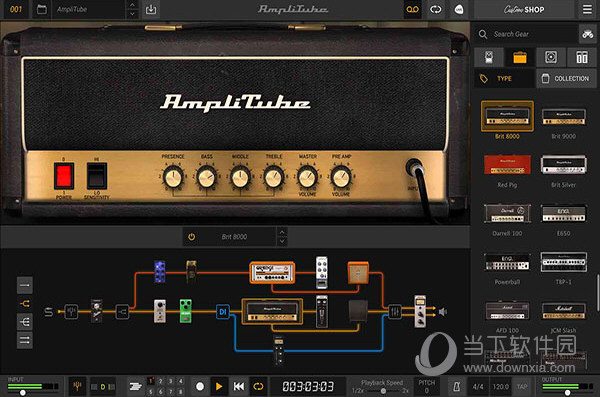Screen dimensions: 600x397
Task: Open the hamburger main menu
Action: pyautogui.click(x=587, y=9)
